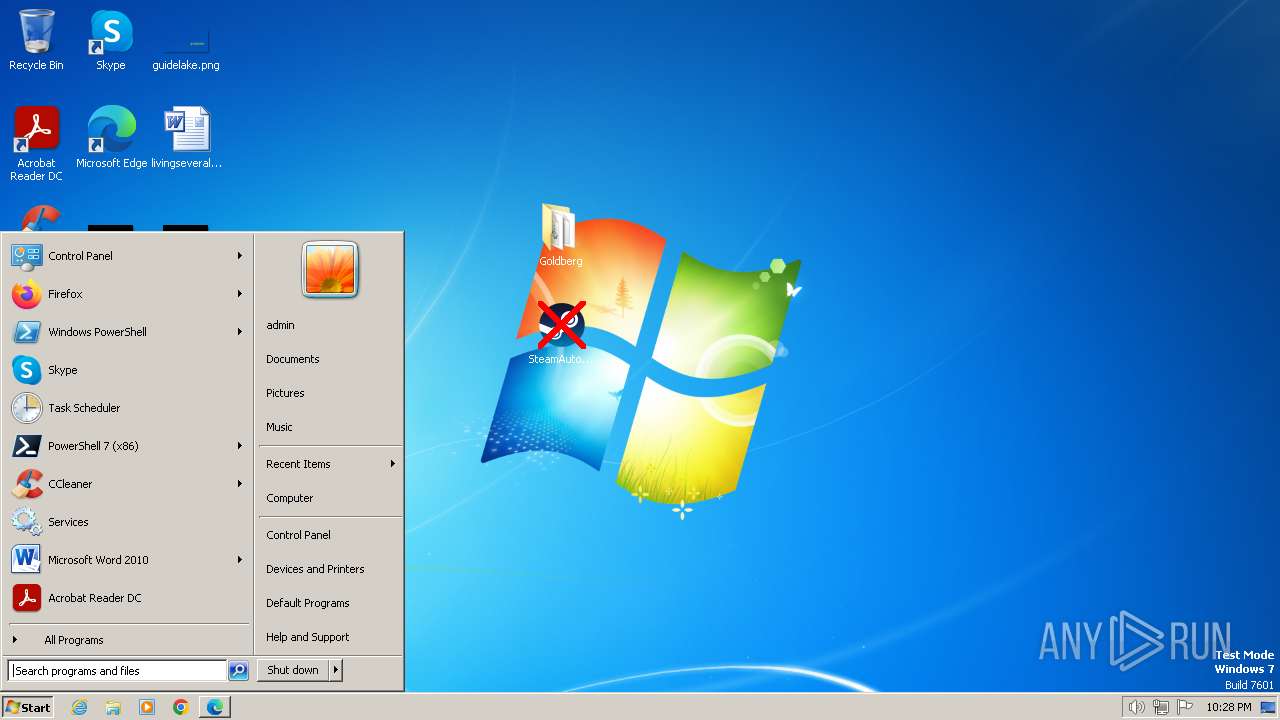The image size is (1280, 720).
Task: Expand the Recent Items submenu arrow
Action: (x=393, y=464)
